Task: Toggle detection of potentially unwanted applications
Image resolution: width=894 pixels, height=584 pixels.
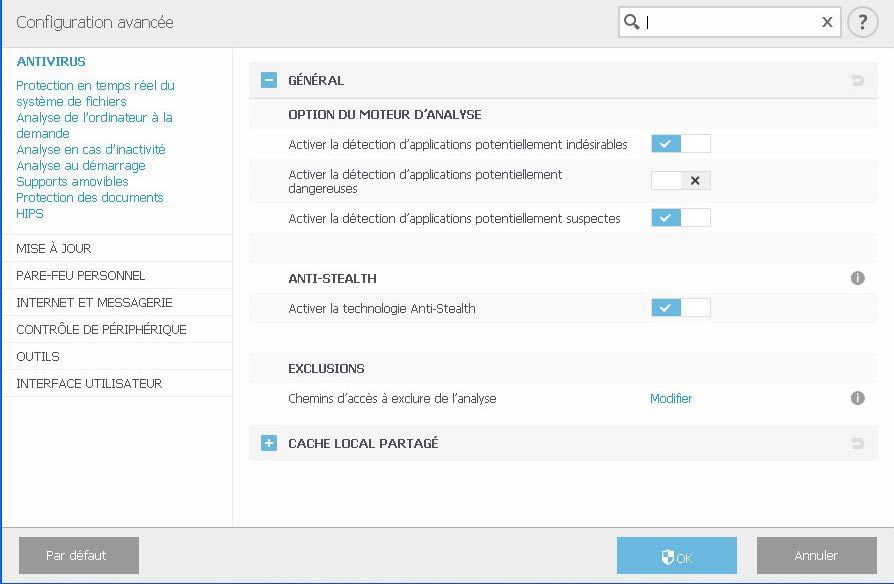Action: [680, 144]
